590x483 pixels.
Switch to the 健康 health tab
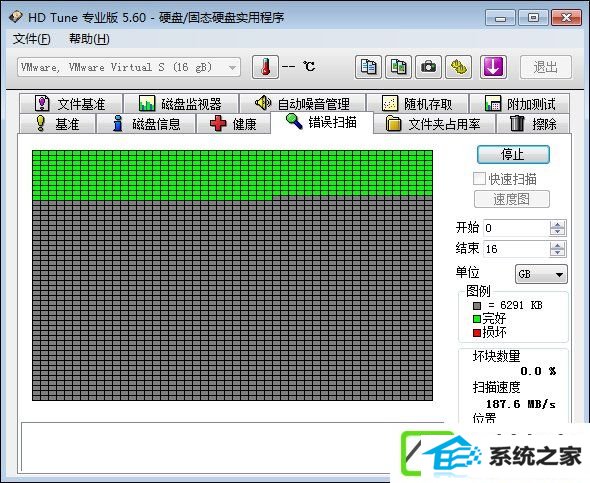[x=233, y=124]
